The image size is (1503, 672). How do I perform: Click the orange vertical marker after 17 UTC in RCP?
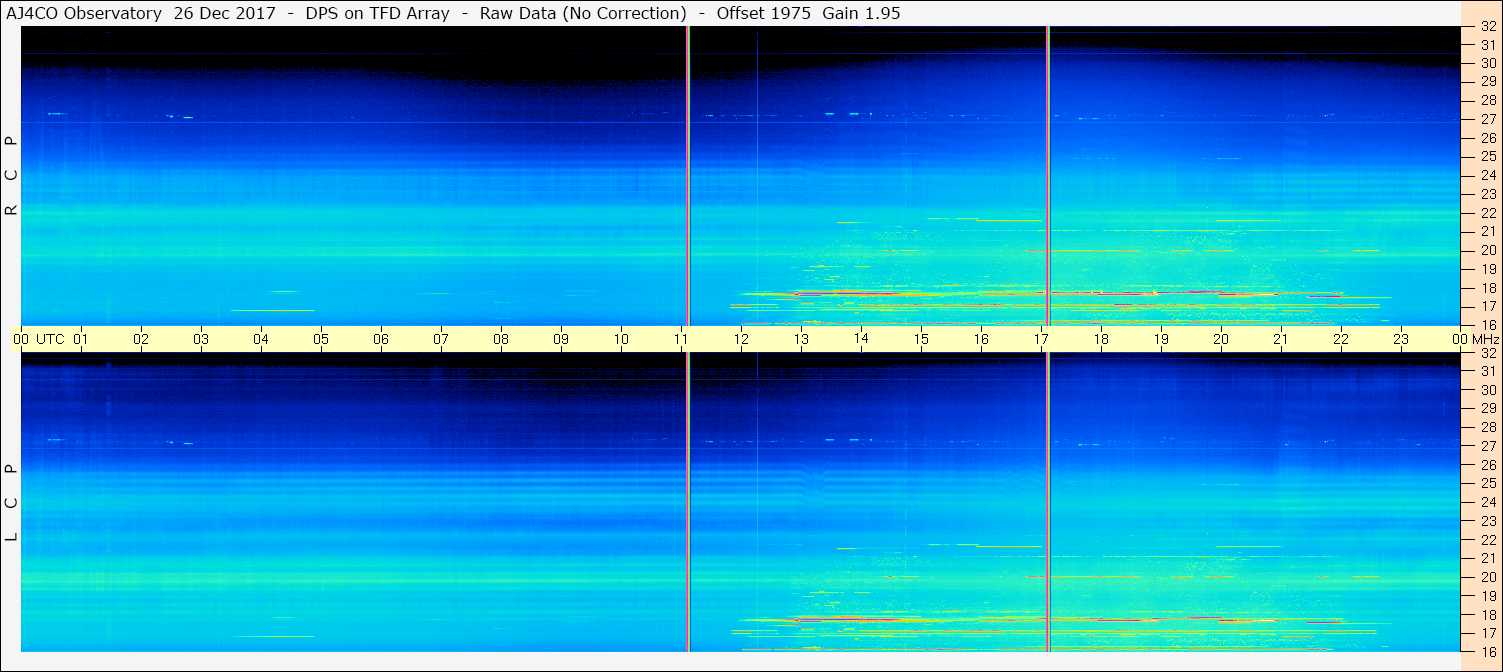tap(1047, 176)
